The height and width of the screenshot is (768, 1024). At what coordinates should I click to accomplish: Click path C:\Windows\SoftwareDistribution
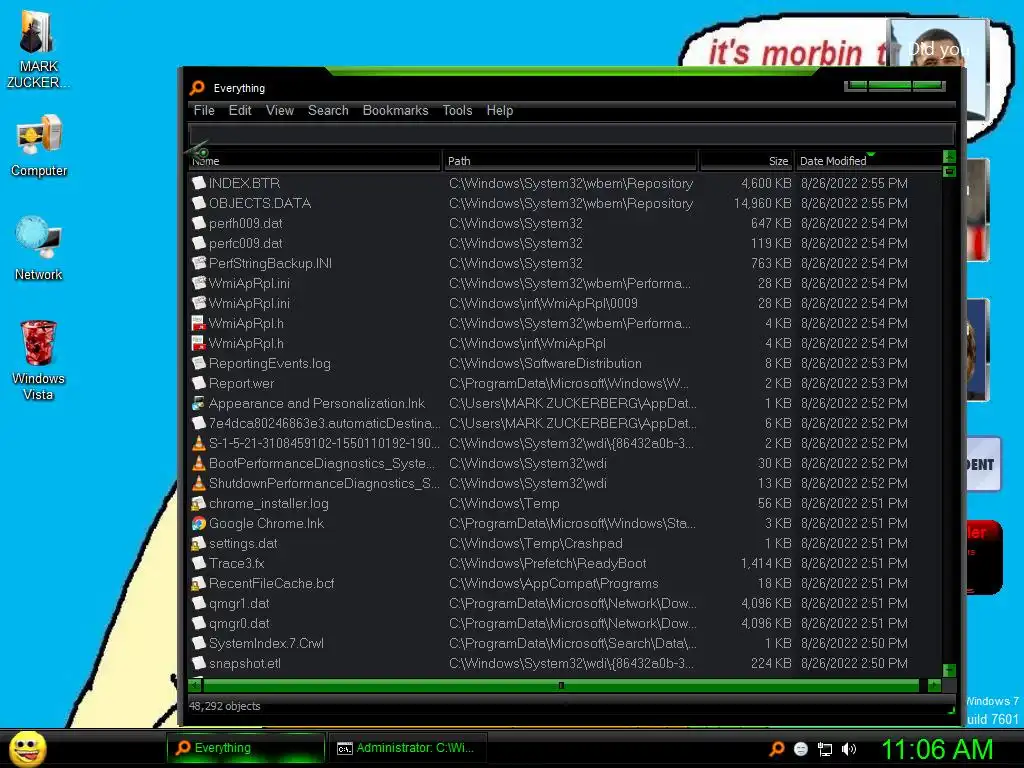545,363
